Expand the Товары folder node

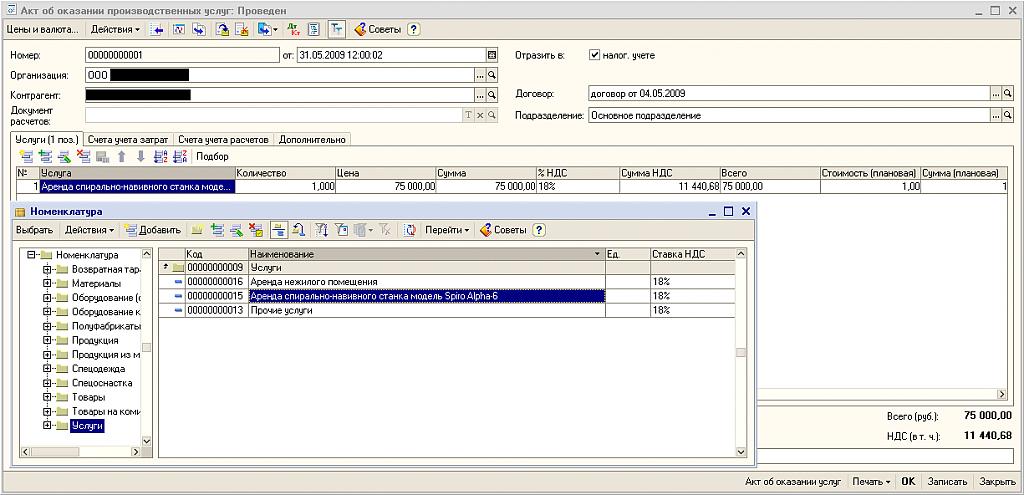(x=47, y=397)
